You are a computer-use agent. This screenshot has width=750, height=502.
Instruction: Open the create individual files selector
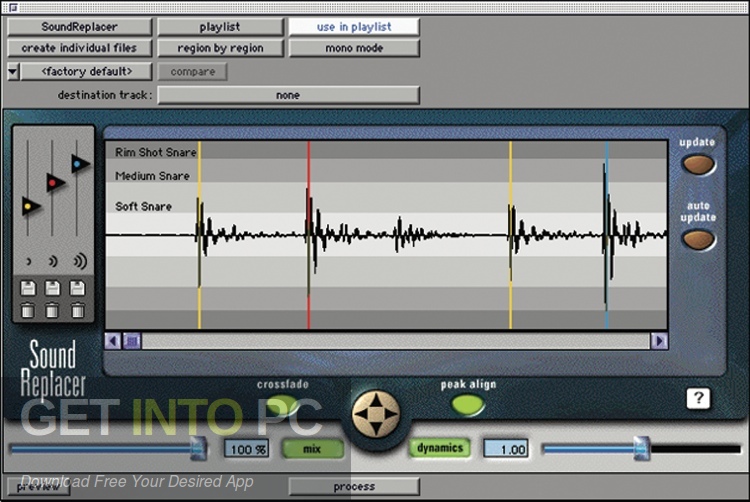click(79, 48)
